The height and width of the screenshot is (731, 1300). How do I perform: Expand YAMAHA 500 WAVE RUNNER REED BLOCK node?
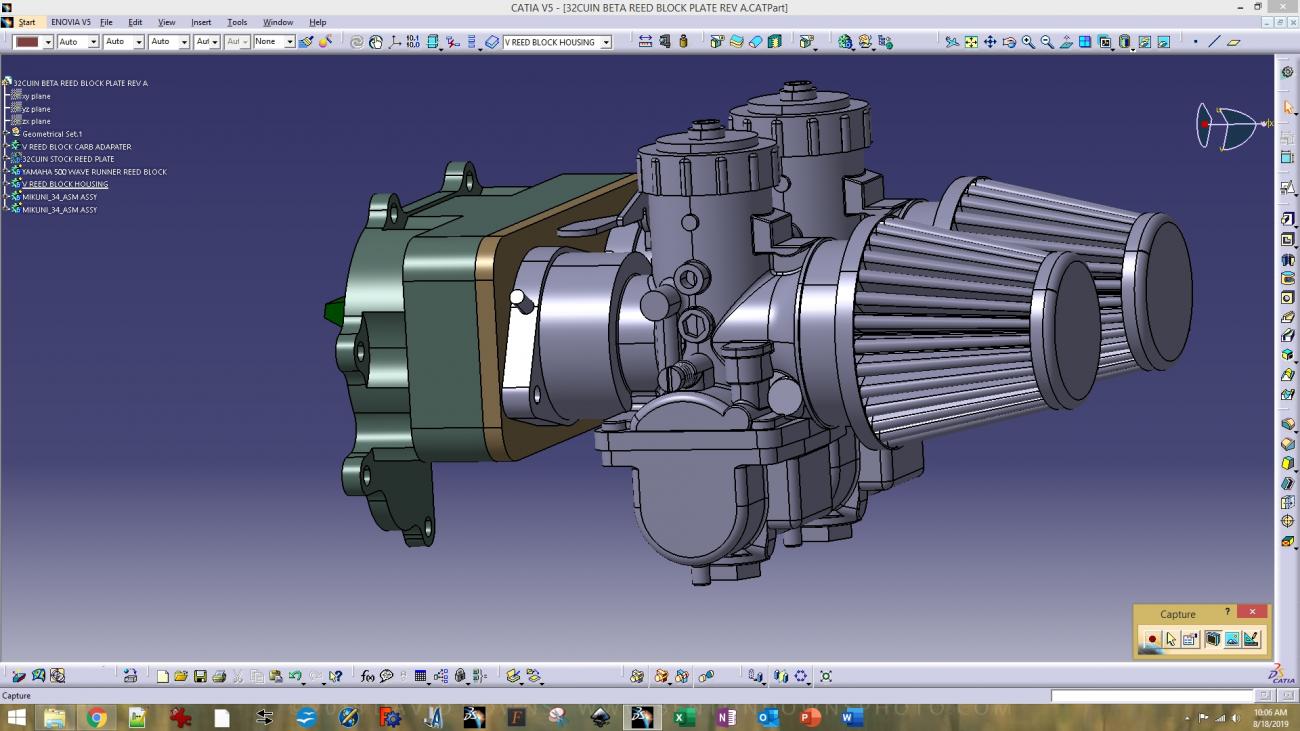[x=6, y=172]
